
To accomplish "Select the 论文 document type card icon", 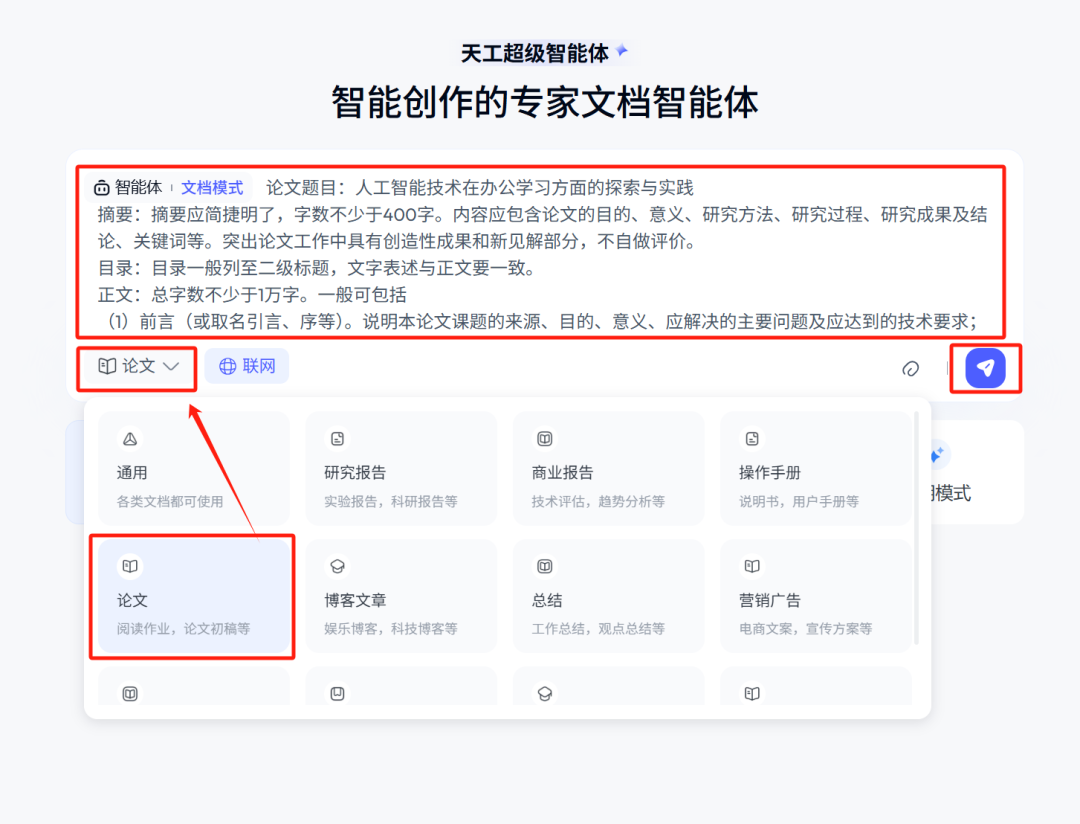I will click(130, 565).
